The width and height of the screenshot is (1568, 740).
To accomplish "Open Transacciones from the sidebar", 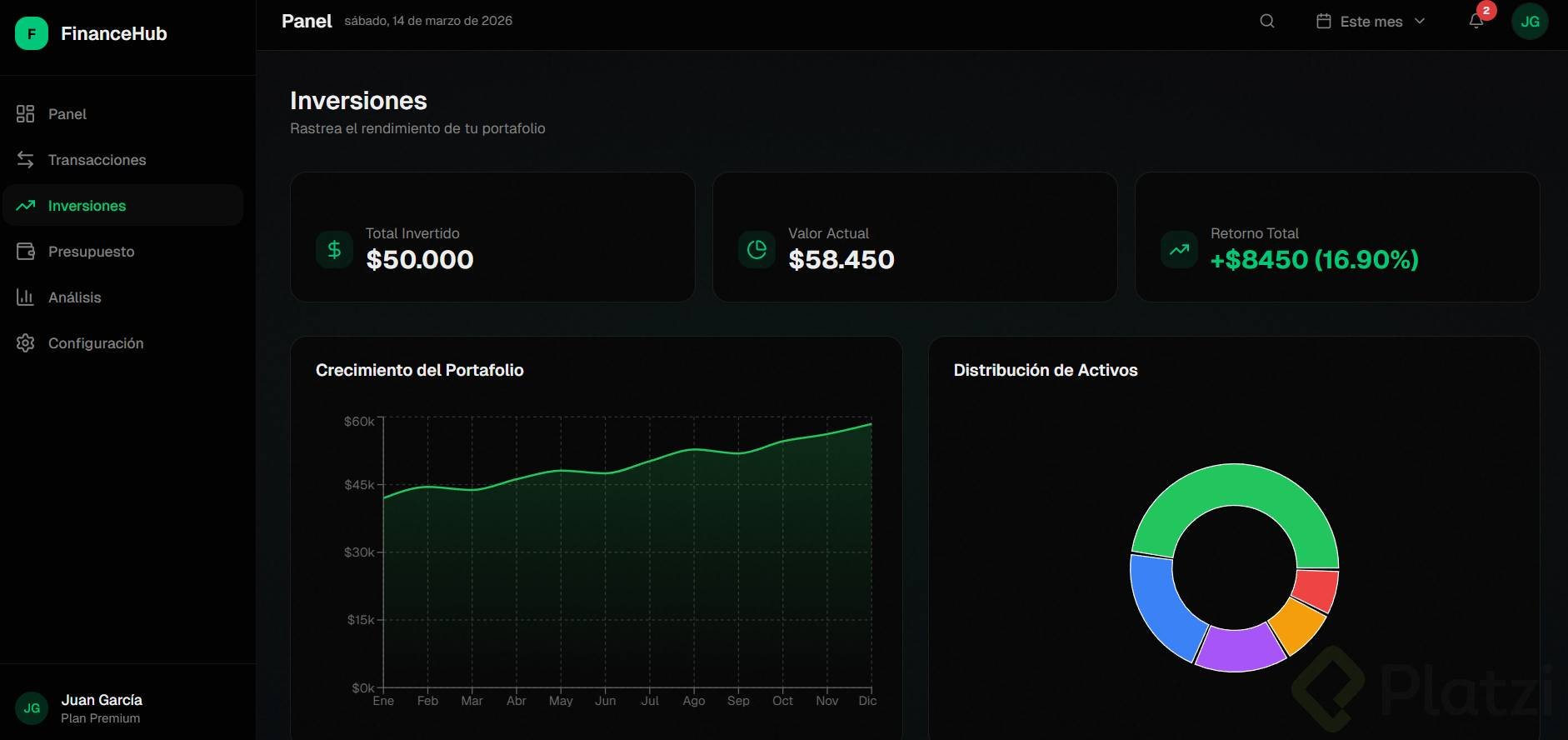I will (x=123, y=160).
